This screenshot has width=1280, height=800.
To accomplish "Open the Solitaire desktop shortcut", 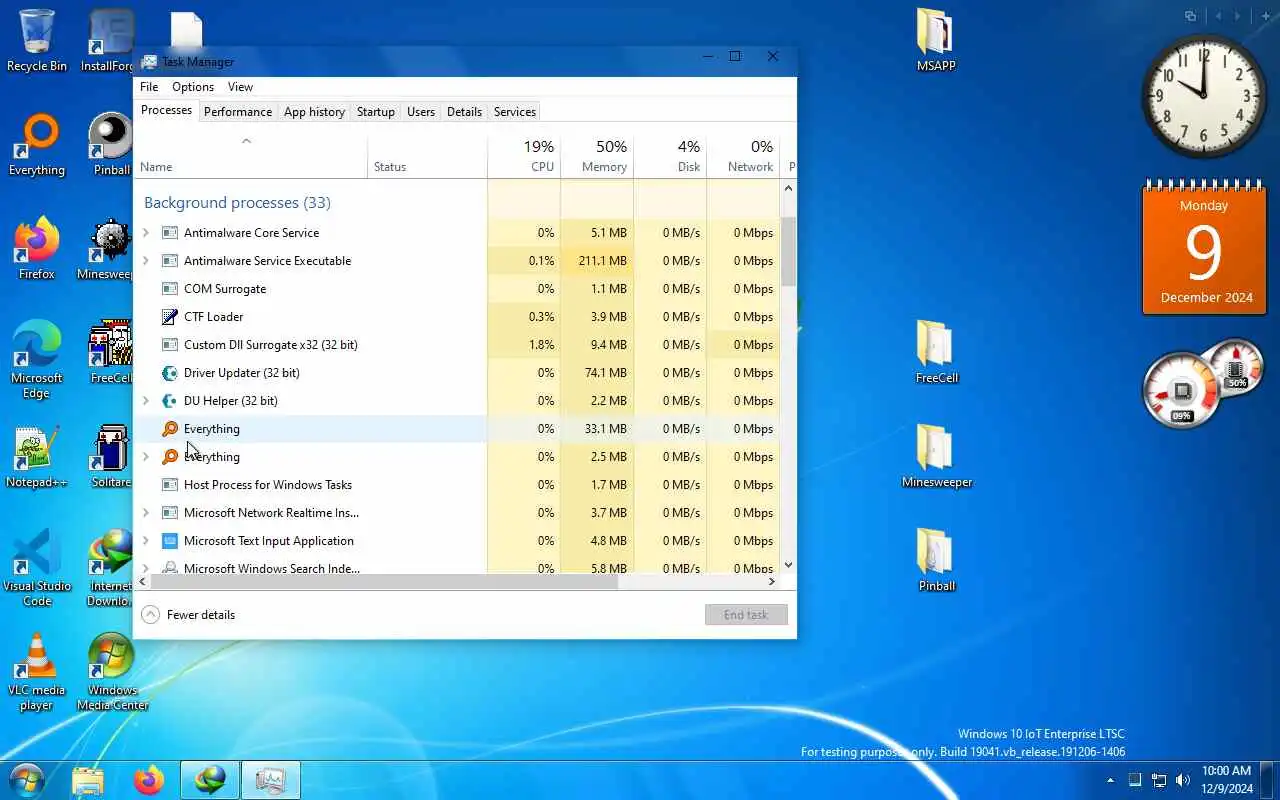I will click(x=112, y=456).
